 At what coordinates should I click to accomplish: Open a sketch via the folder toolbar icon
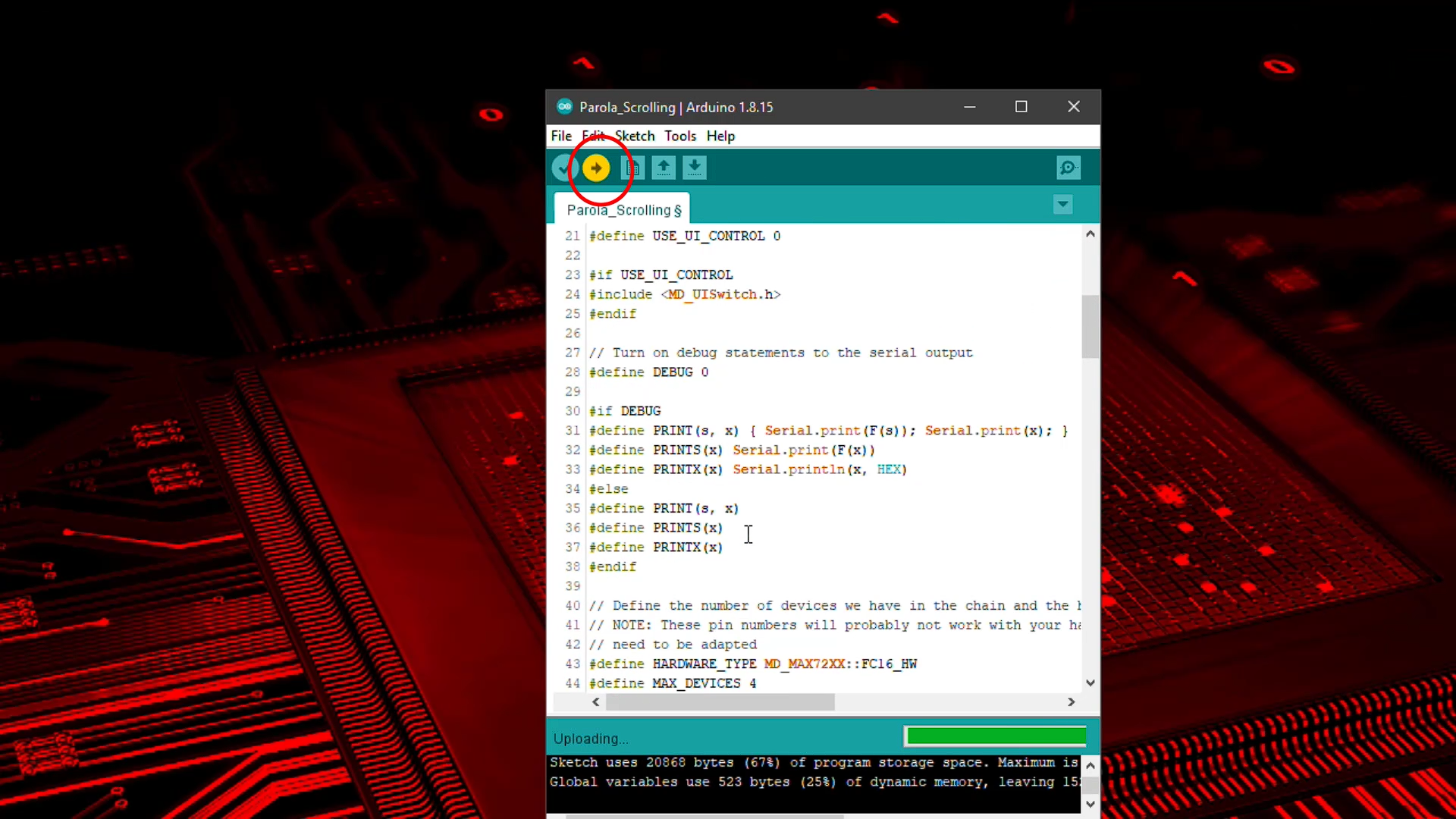664,168
